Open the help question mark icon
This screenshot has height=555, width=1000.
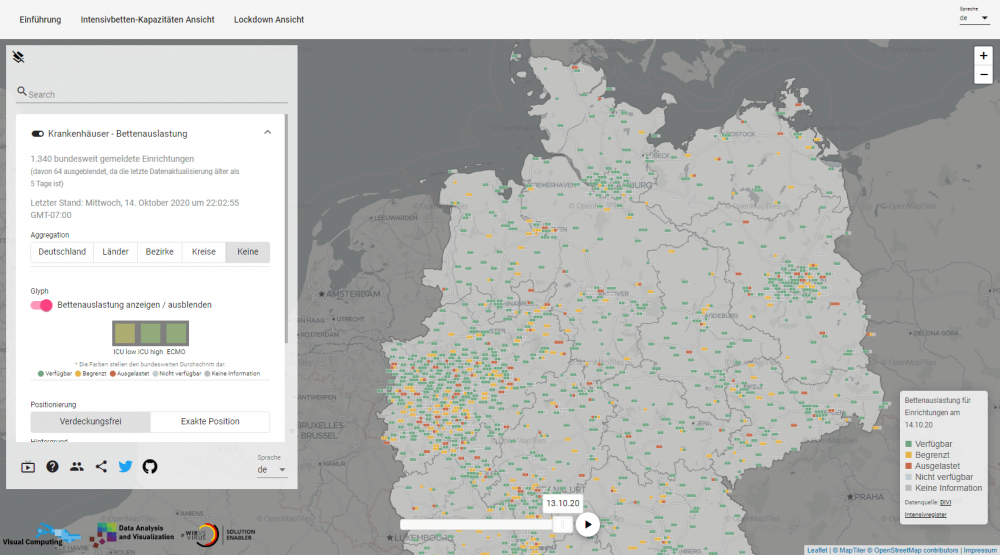(52, 467)
